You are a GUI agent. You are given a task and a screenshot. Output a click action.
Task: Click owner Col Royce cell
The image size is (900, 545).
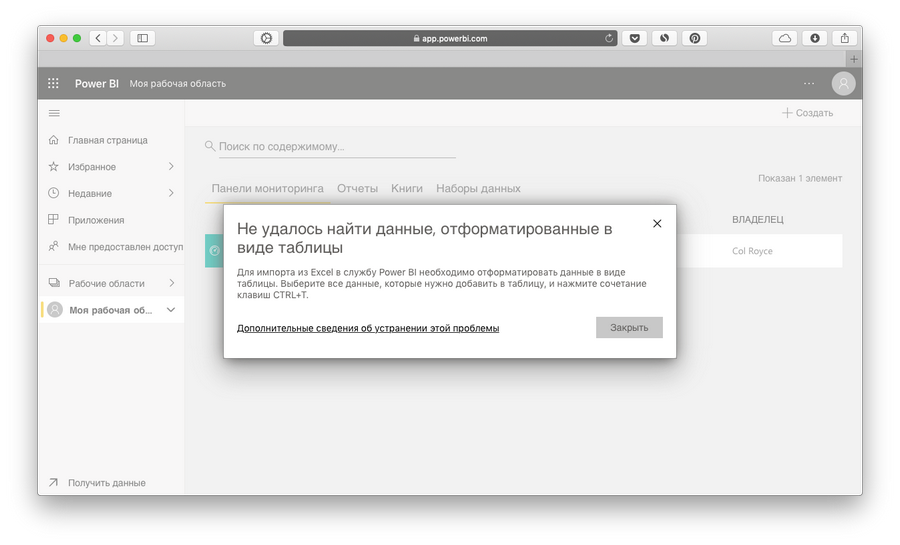(x=752, y=251)
